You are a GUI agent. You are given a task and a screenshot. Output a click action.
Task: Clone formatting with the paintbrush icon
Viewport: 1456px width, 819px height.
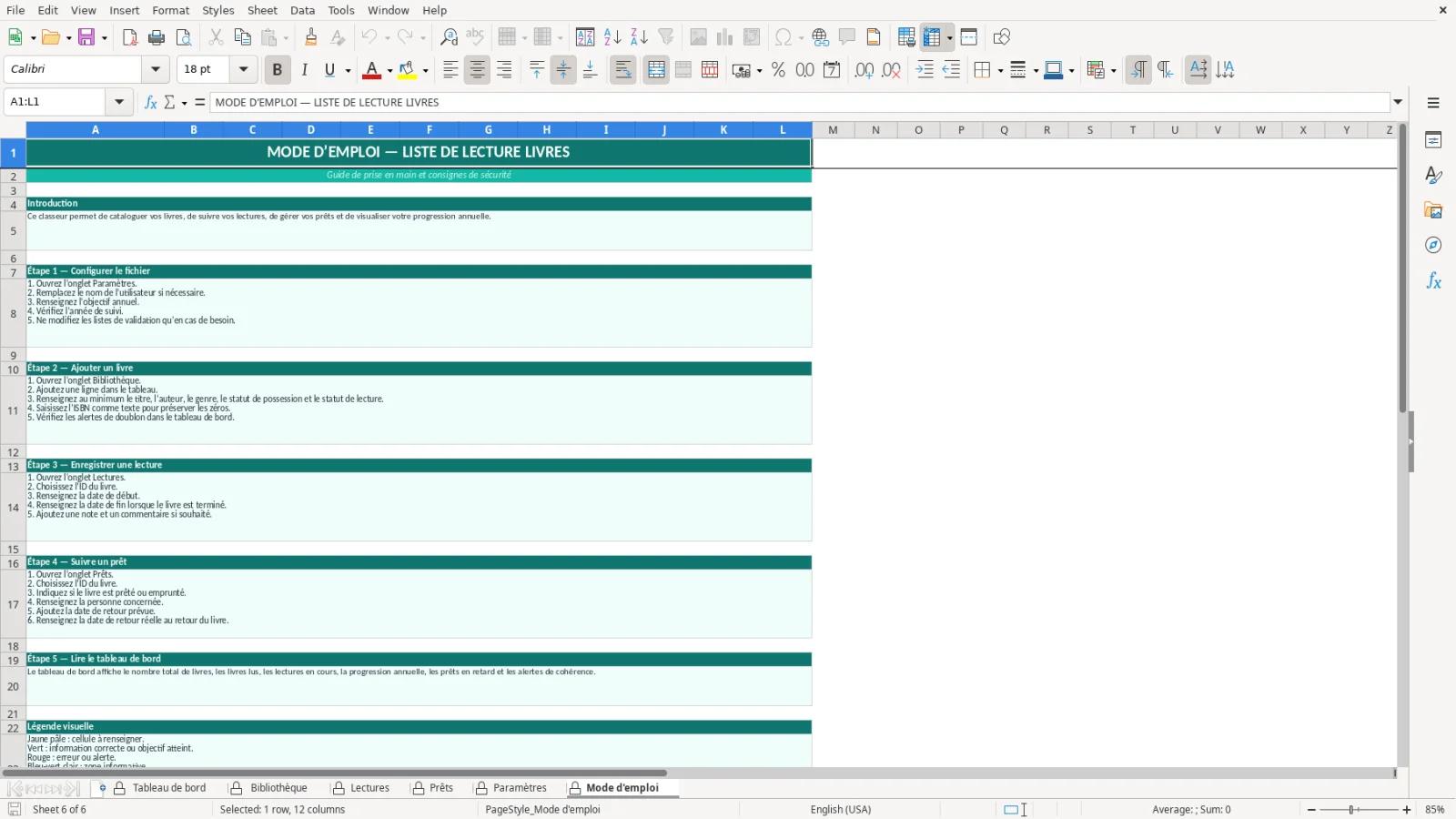311,37
